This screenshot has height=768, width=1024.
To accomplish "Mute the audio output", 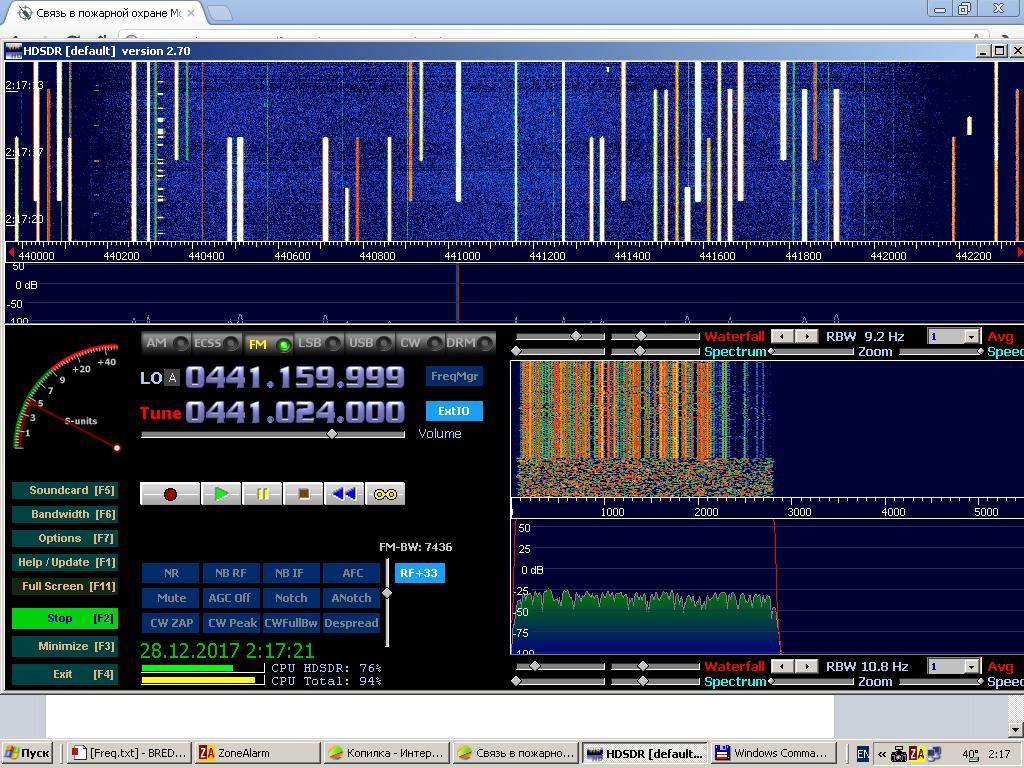I will (171, 598).
